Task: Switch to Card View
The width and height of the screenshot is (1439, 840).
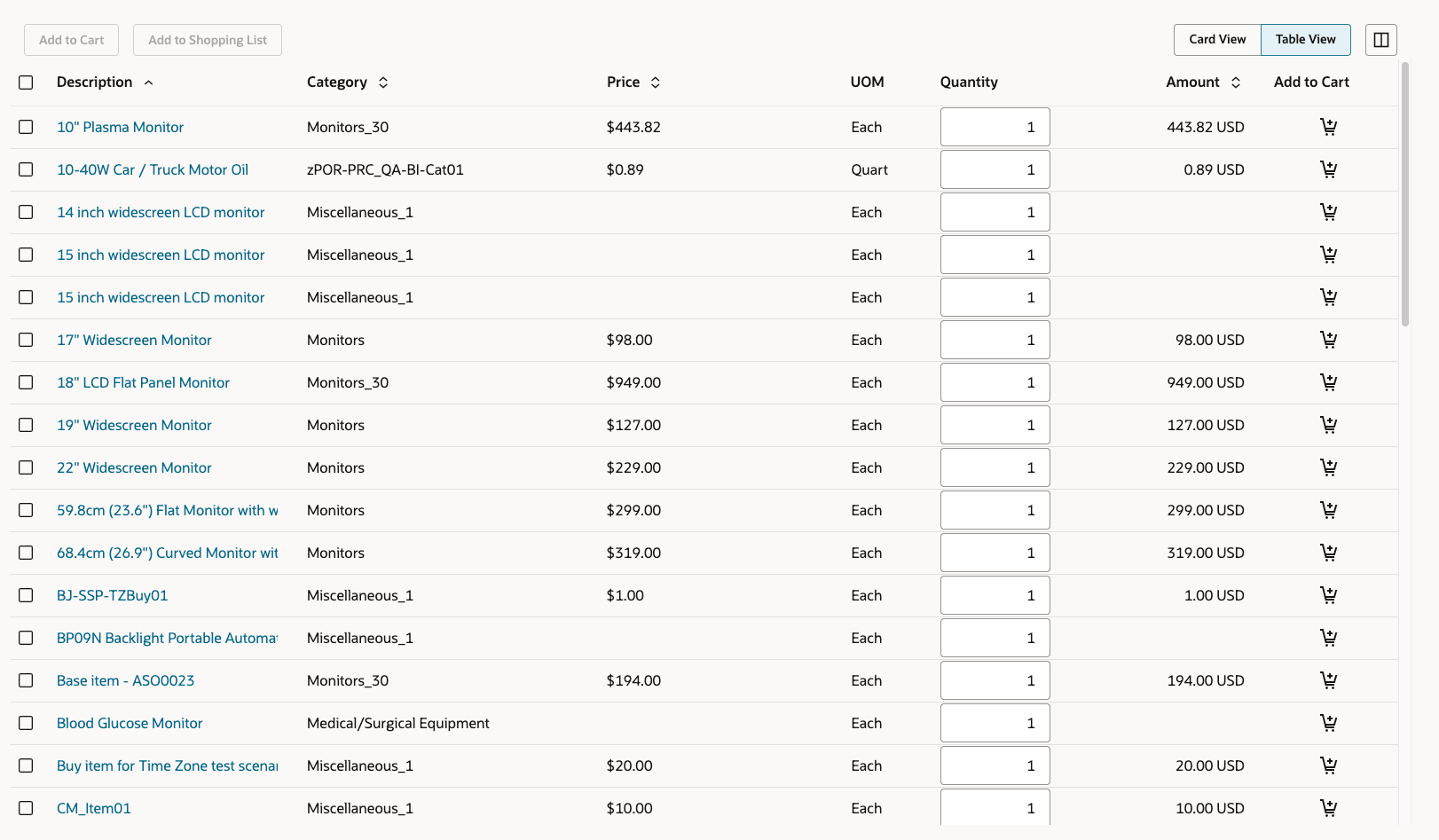Action: (1217, 40)
